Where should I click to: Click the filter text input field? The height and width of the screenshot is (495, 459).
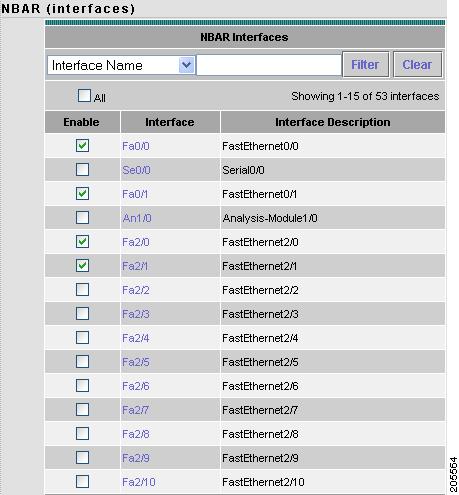click(x=269, y=65)
